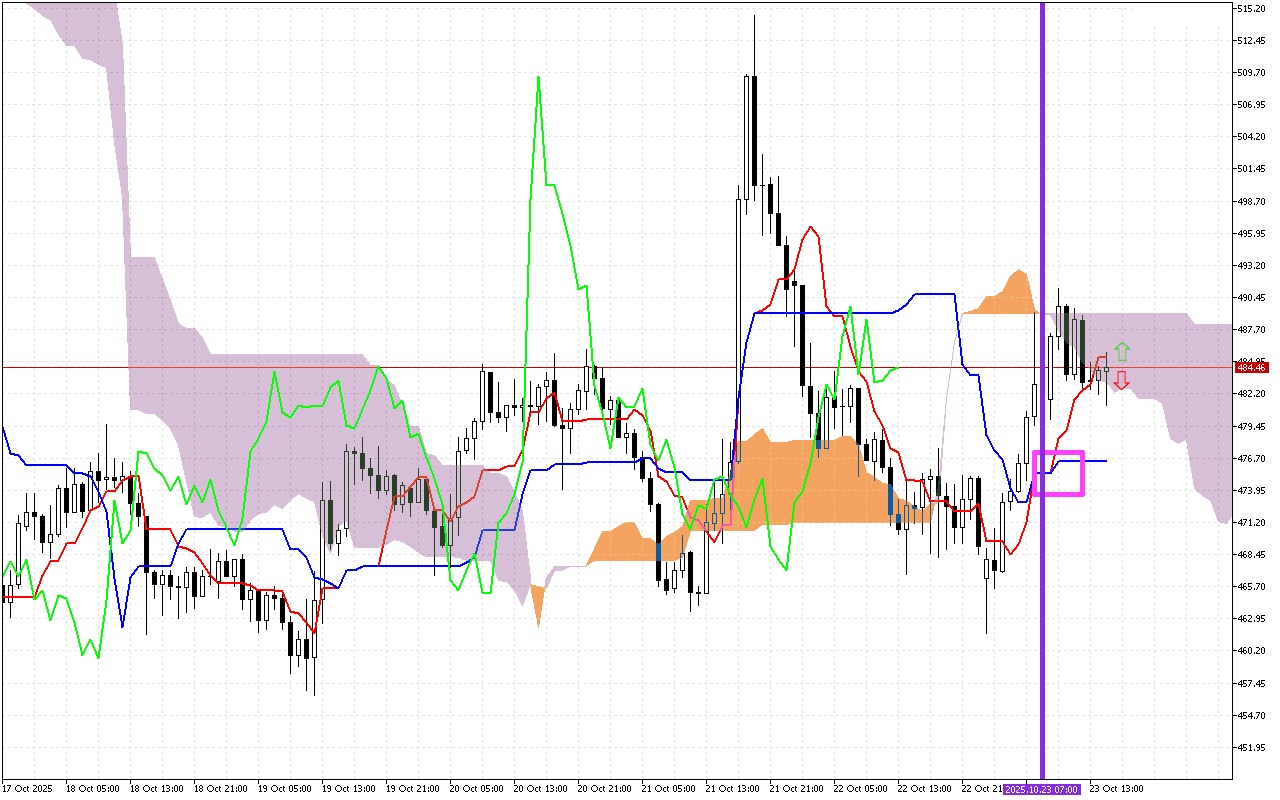Click the highest peak of the green line
This screenshot has height=800, width=1280.
coord(539,77)
